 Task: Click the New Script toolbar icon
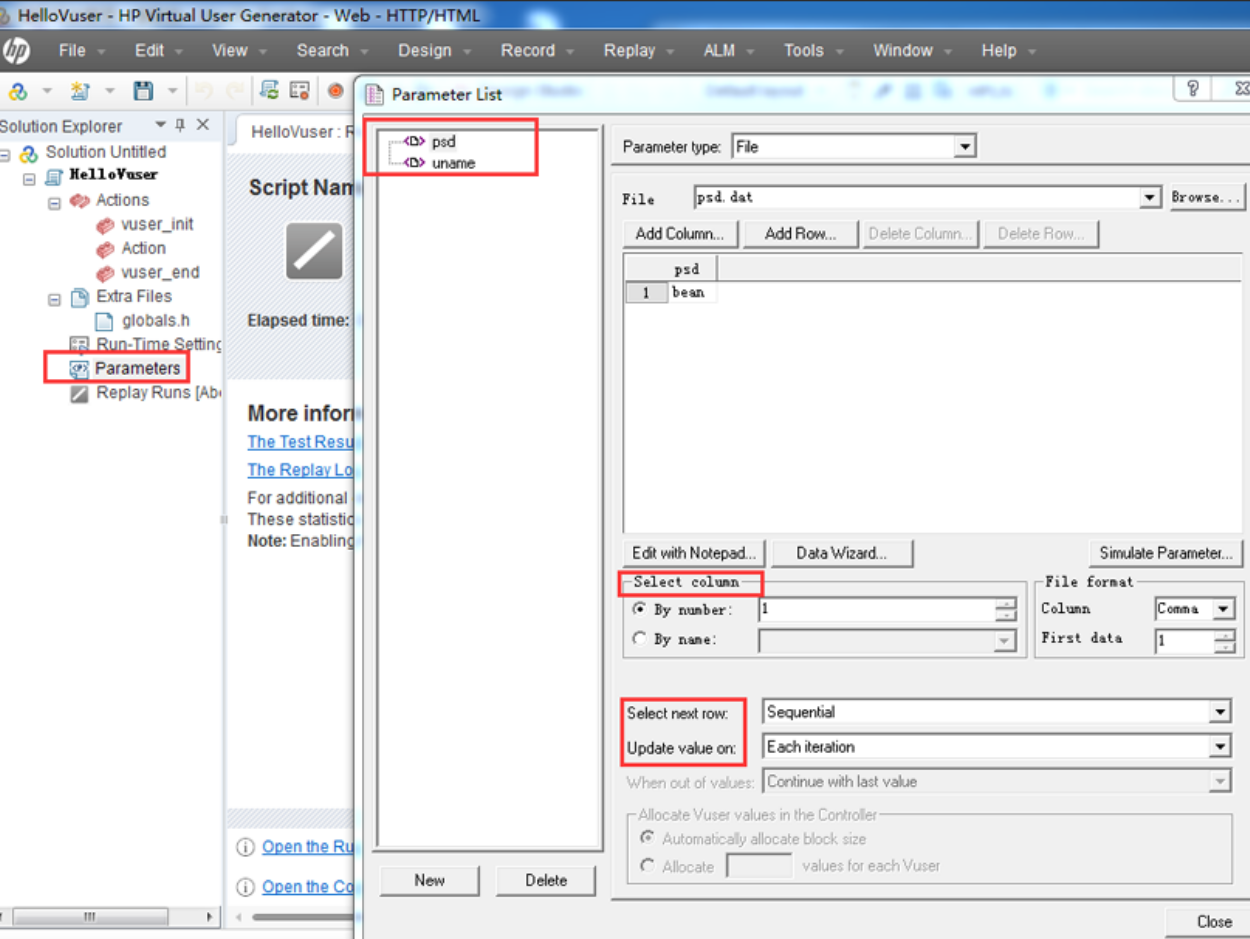point(80,91)
